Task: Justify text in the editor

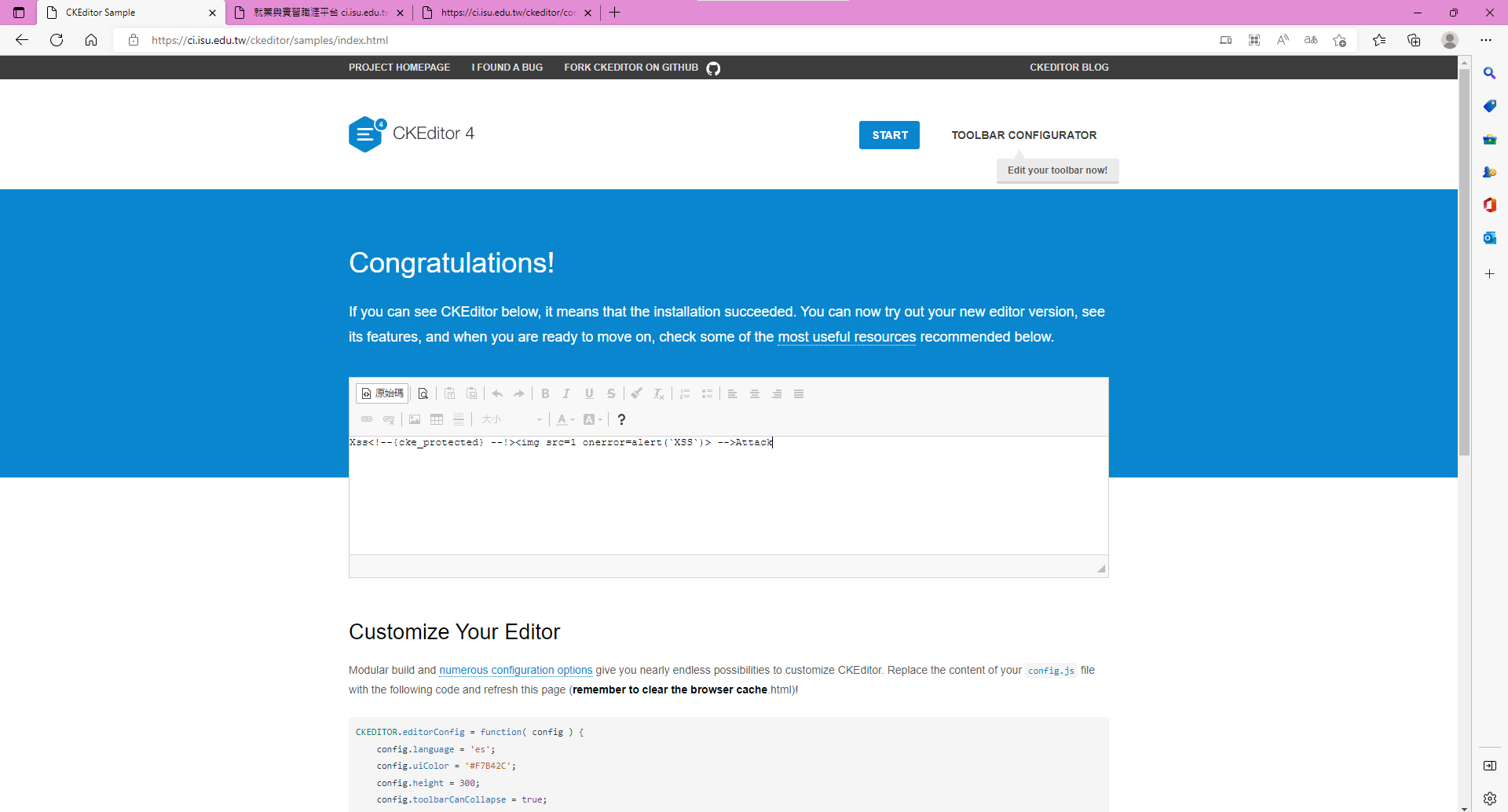Action: coord(799,393)
